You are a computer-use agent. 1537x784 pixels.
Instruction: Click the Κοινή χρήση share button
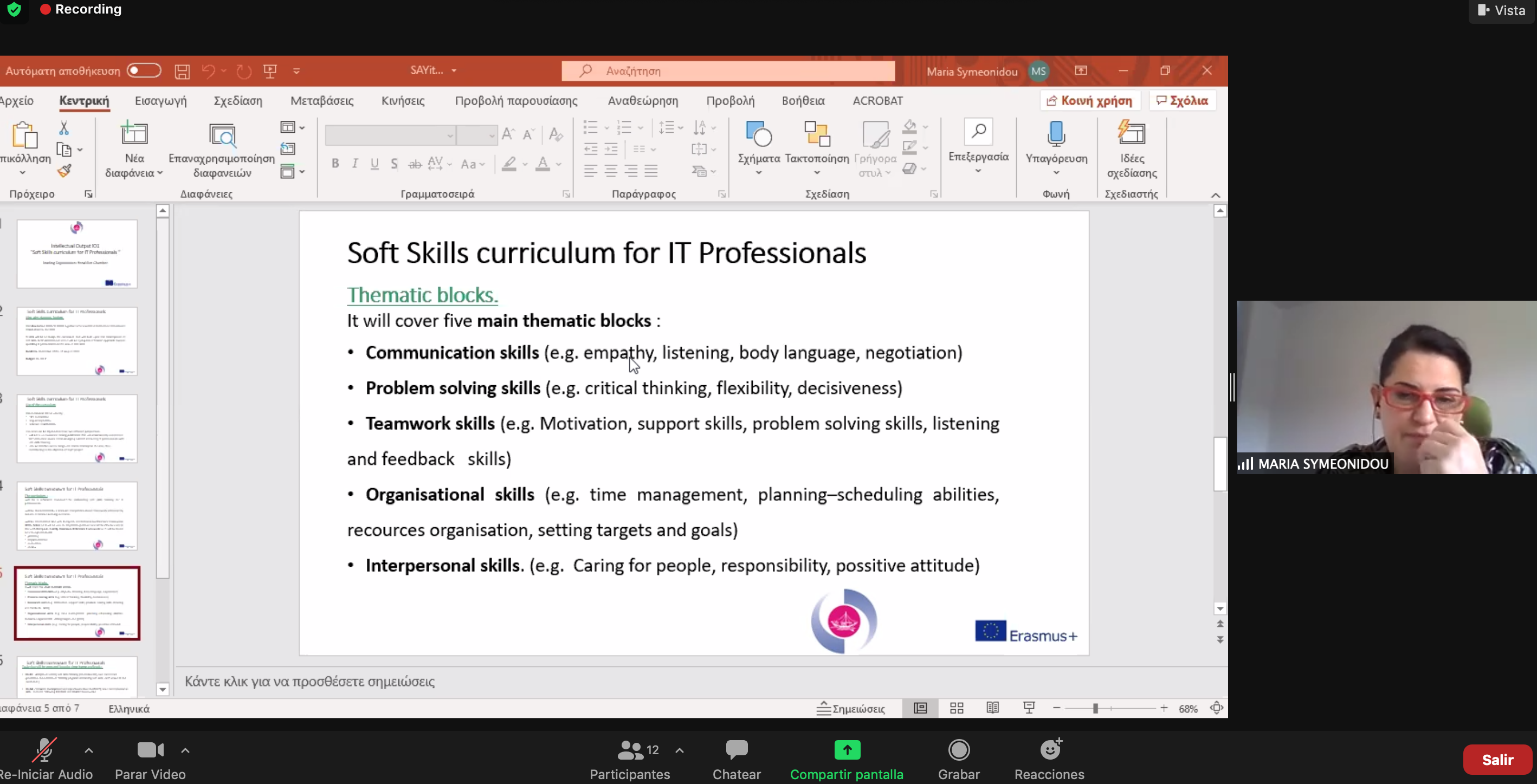[1089, 101]
